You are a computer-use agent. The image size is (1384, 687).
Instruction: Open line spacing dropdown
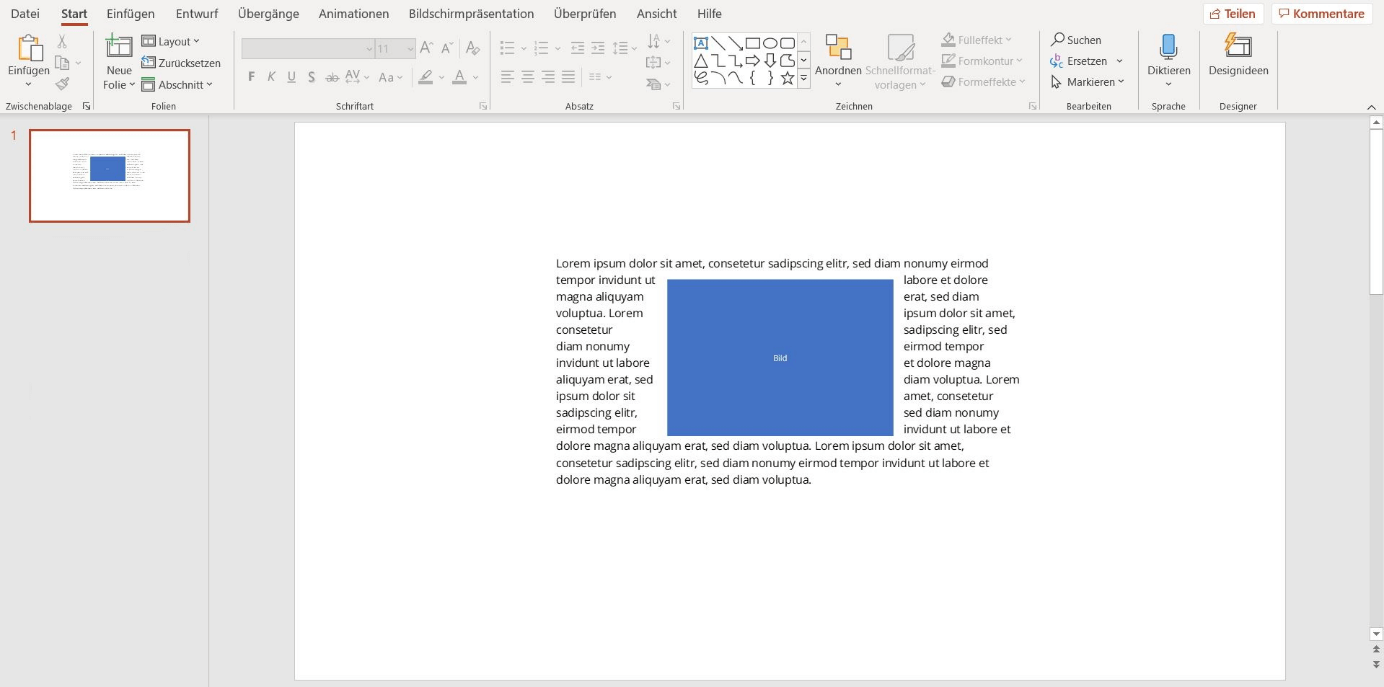(625, 48)
